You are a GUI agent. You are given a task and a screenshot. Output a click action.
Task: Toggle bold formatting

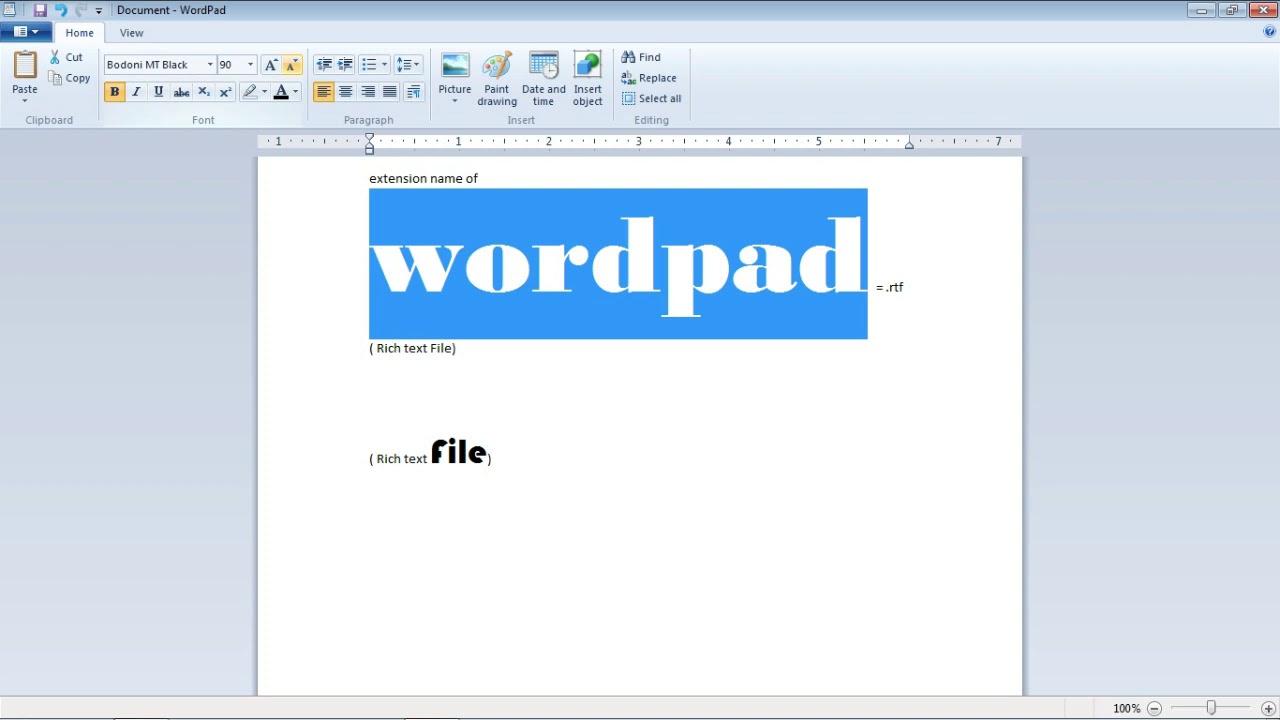click(x=114, y=92)
